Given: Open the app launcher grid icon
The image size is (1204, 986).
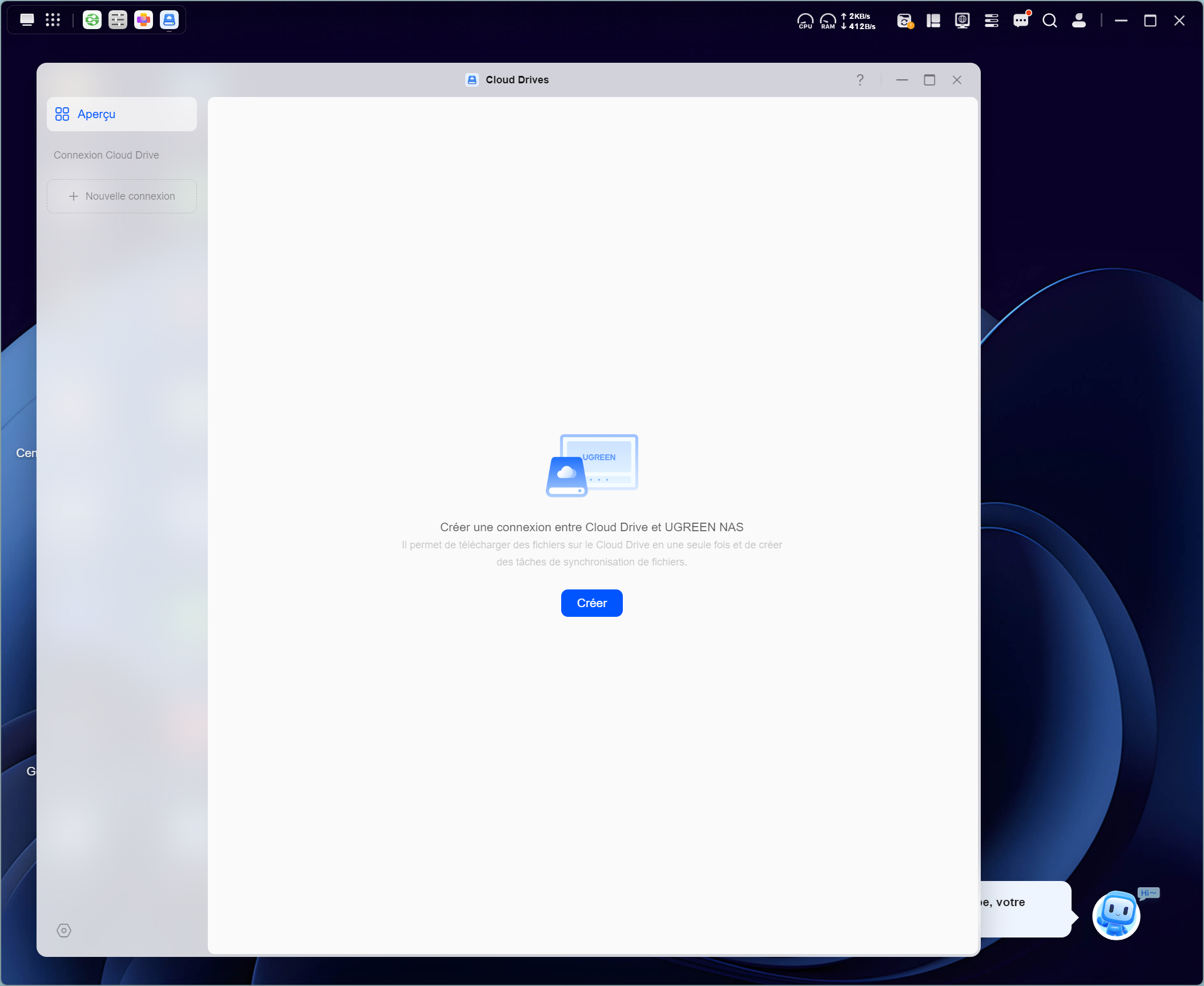Looking at the screenshot, I should coord(53,20).
